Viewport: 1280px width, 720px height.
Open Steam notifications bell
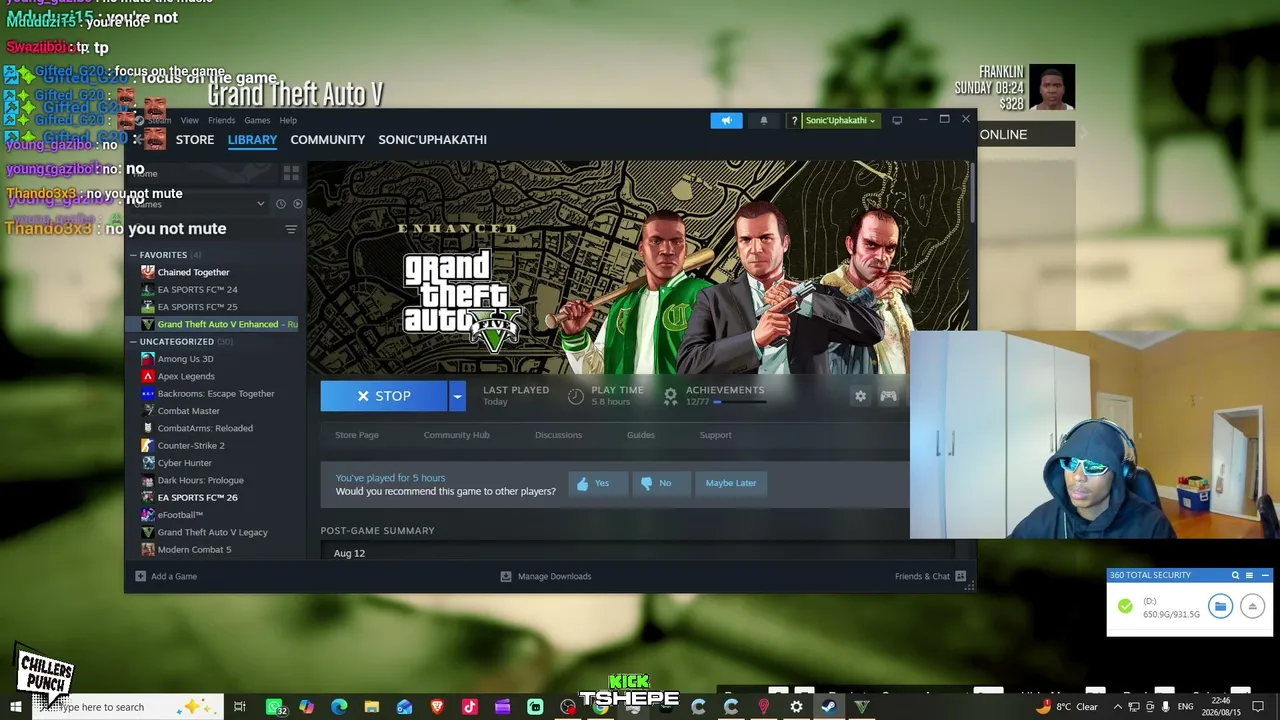coord(764,120)
